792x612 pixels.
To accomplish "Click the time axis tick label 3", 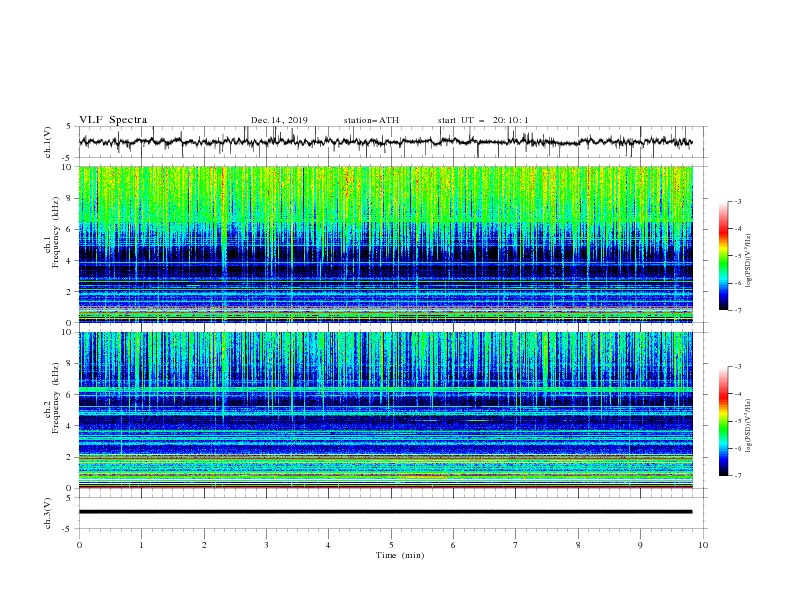I will click(266, 545).
